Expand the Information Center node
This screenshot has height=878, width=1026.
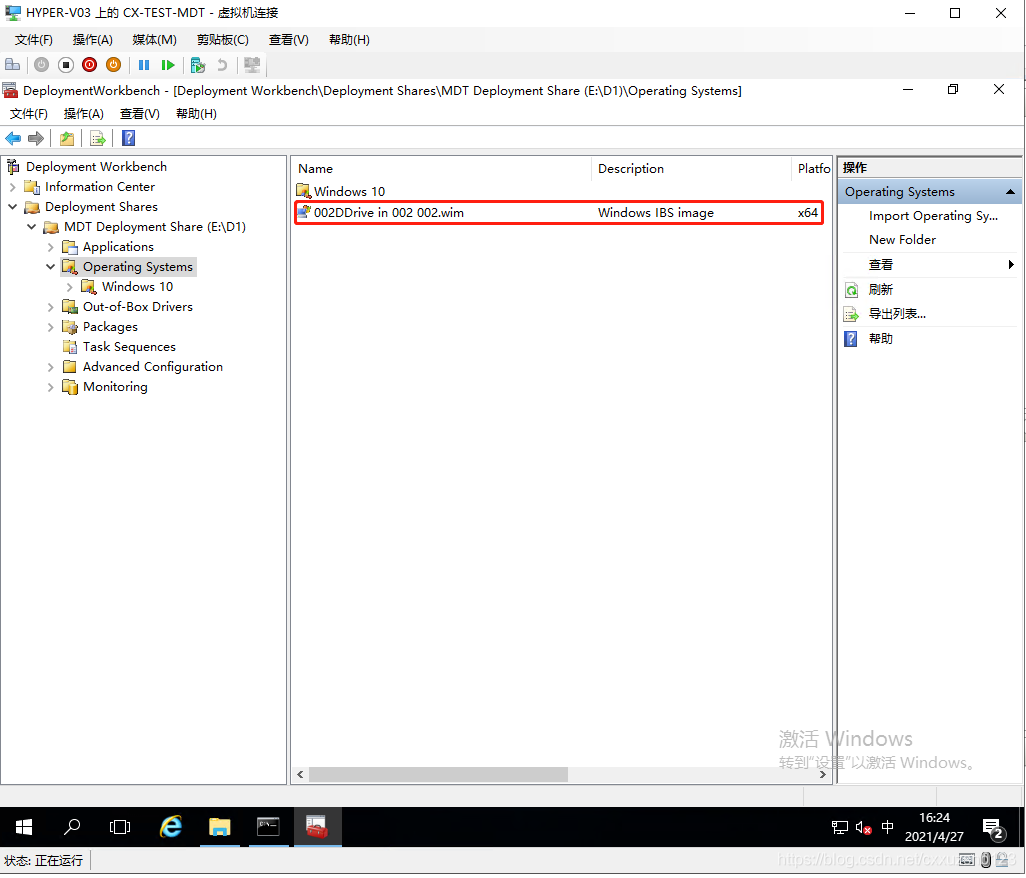click(x=12, y=187)
